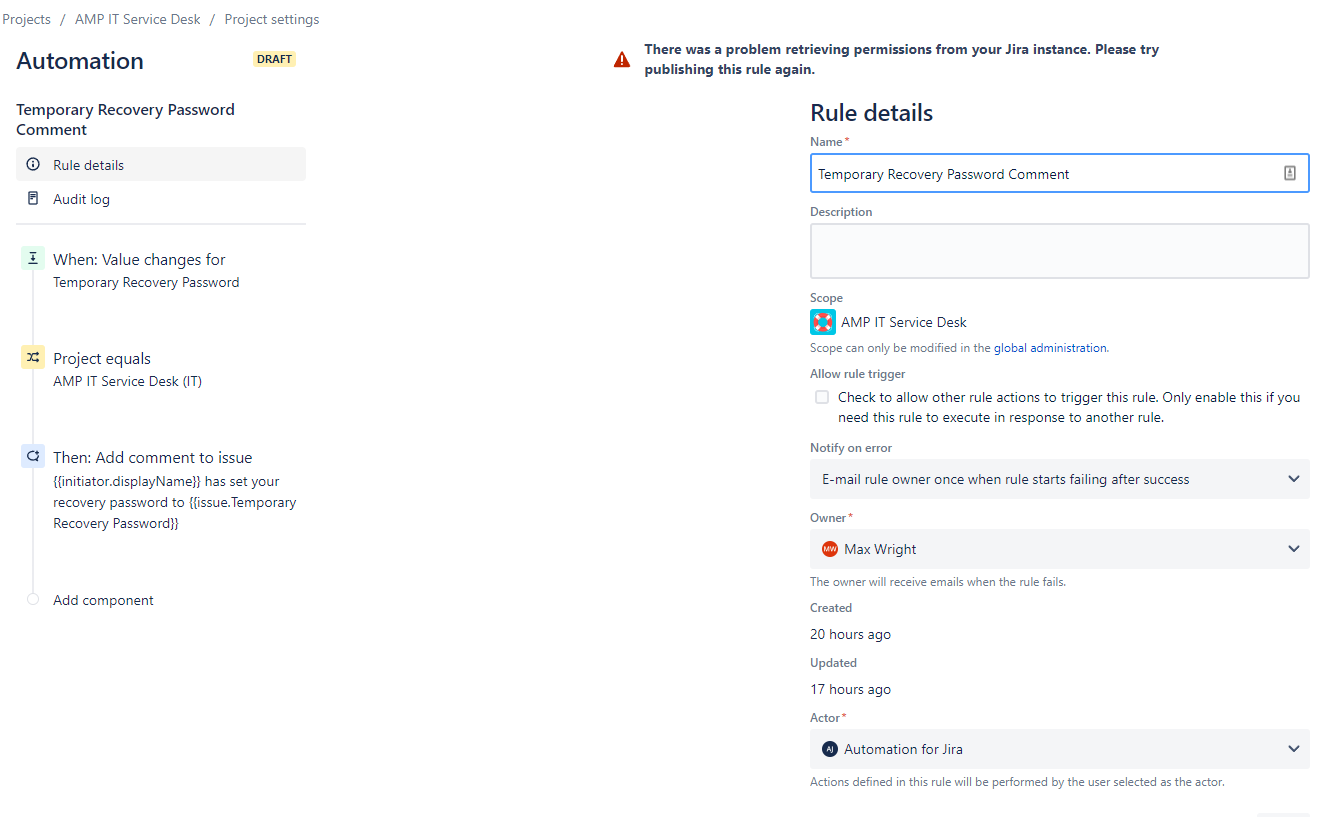Viewport: 1344px width, 817px height.
Task: Click Add component in rule chain
Action: point(103,600)
